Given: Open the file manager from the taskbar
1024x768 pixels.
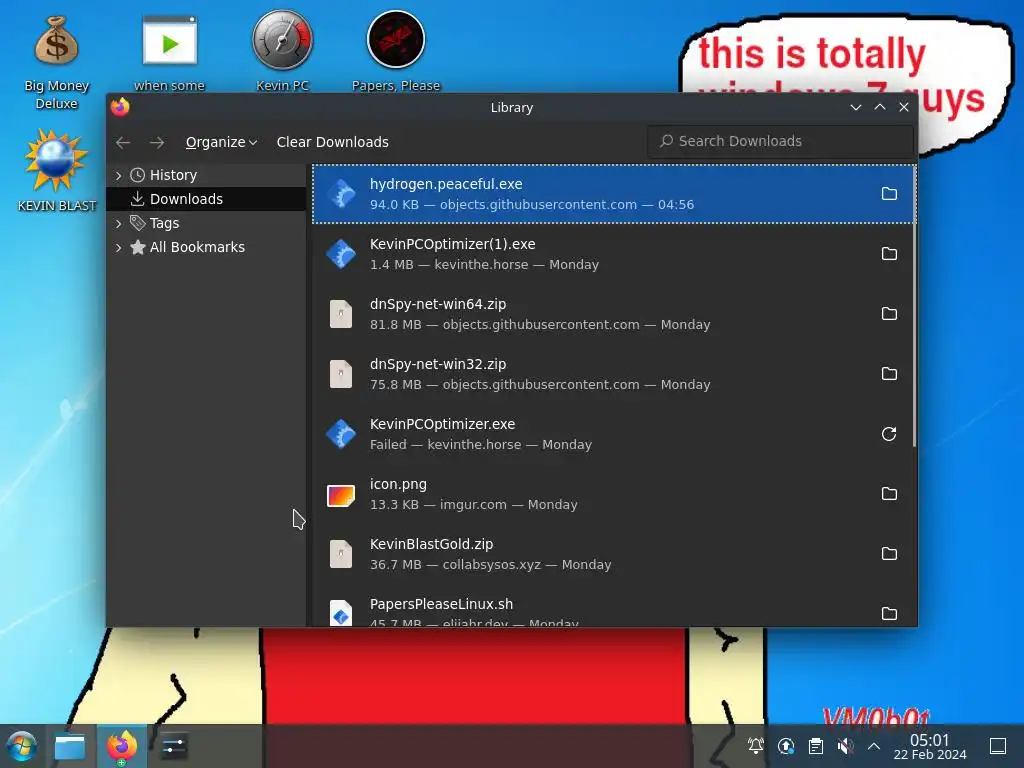Looking at the screenshot, I should click(70, 746).
